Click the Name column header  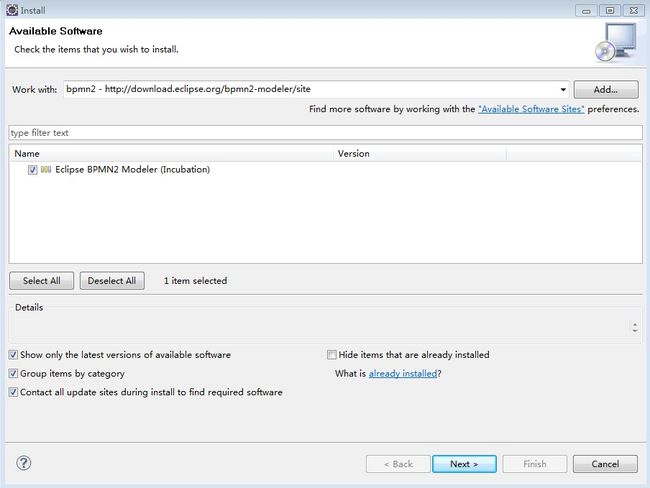click(x=171, y=153)
